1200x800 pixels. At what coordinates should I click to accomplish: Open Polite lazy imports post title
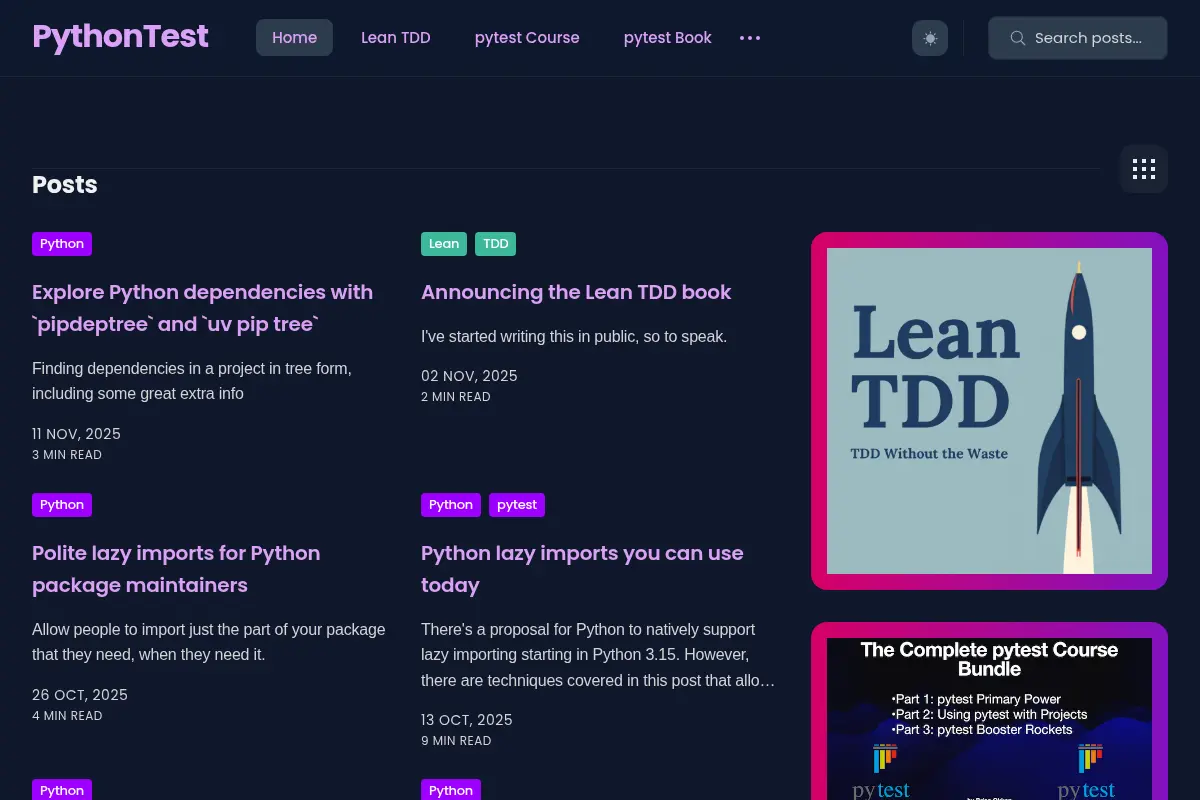coord(176,569)
